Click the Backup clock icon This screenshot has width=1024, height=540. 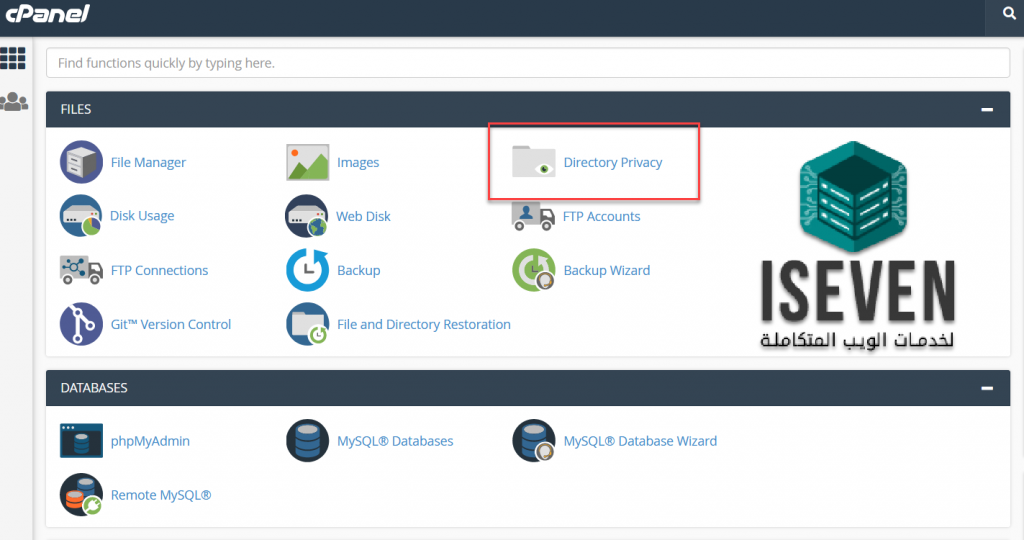[308, 270]
